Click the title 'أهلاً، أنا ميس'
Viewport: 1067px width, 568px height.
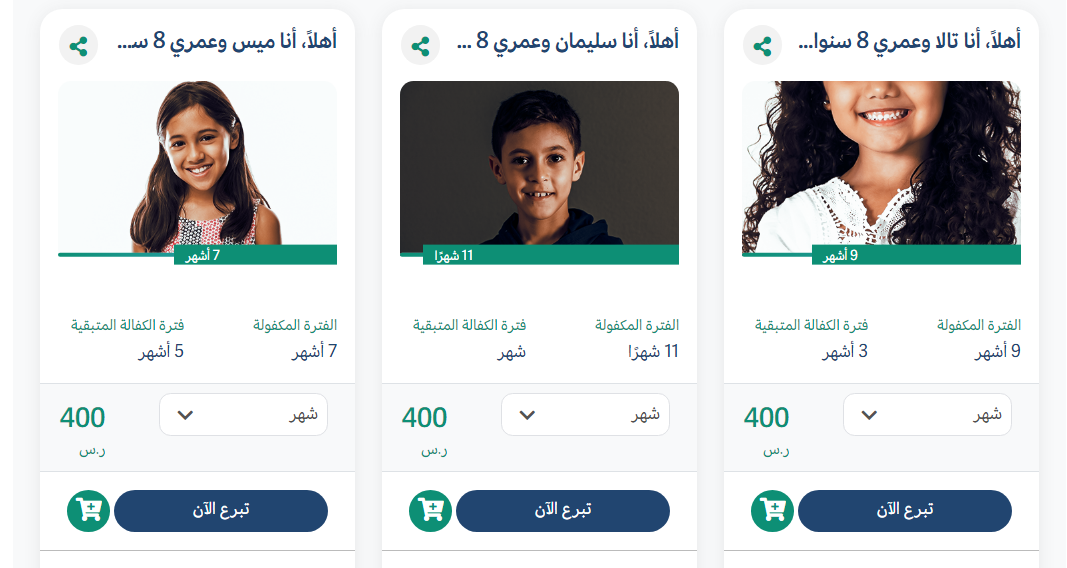[x=227, y=42]
